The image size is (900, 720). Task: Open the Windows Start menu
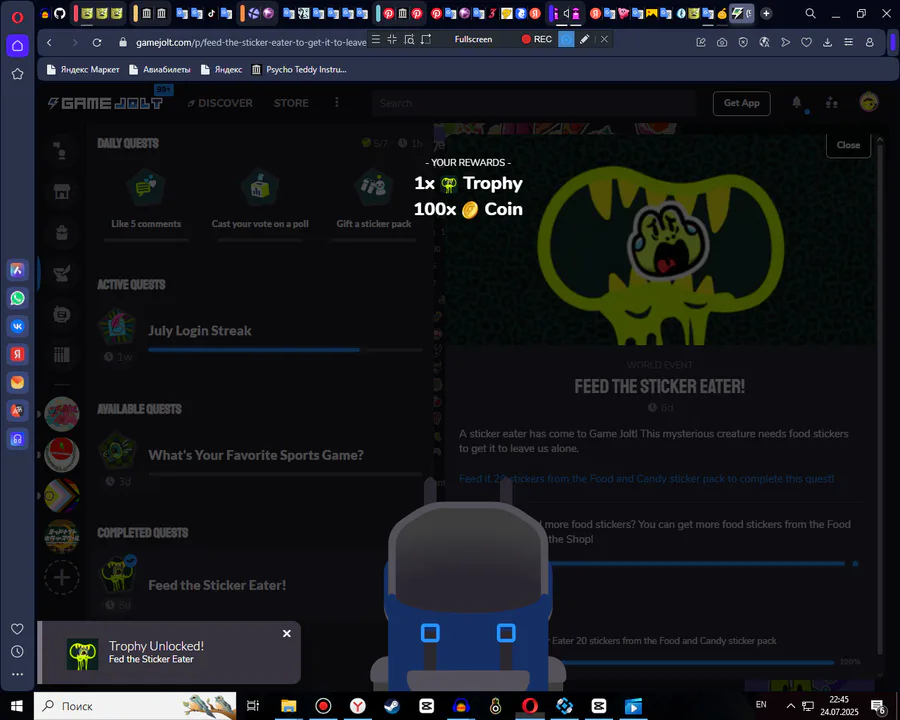pyautogui.click(x=17, y=706)
